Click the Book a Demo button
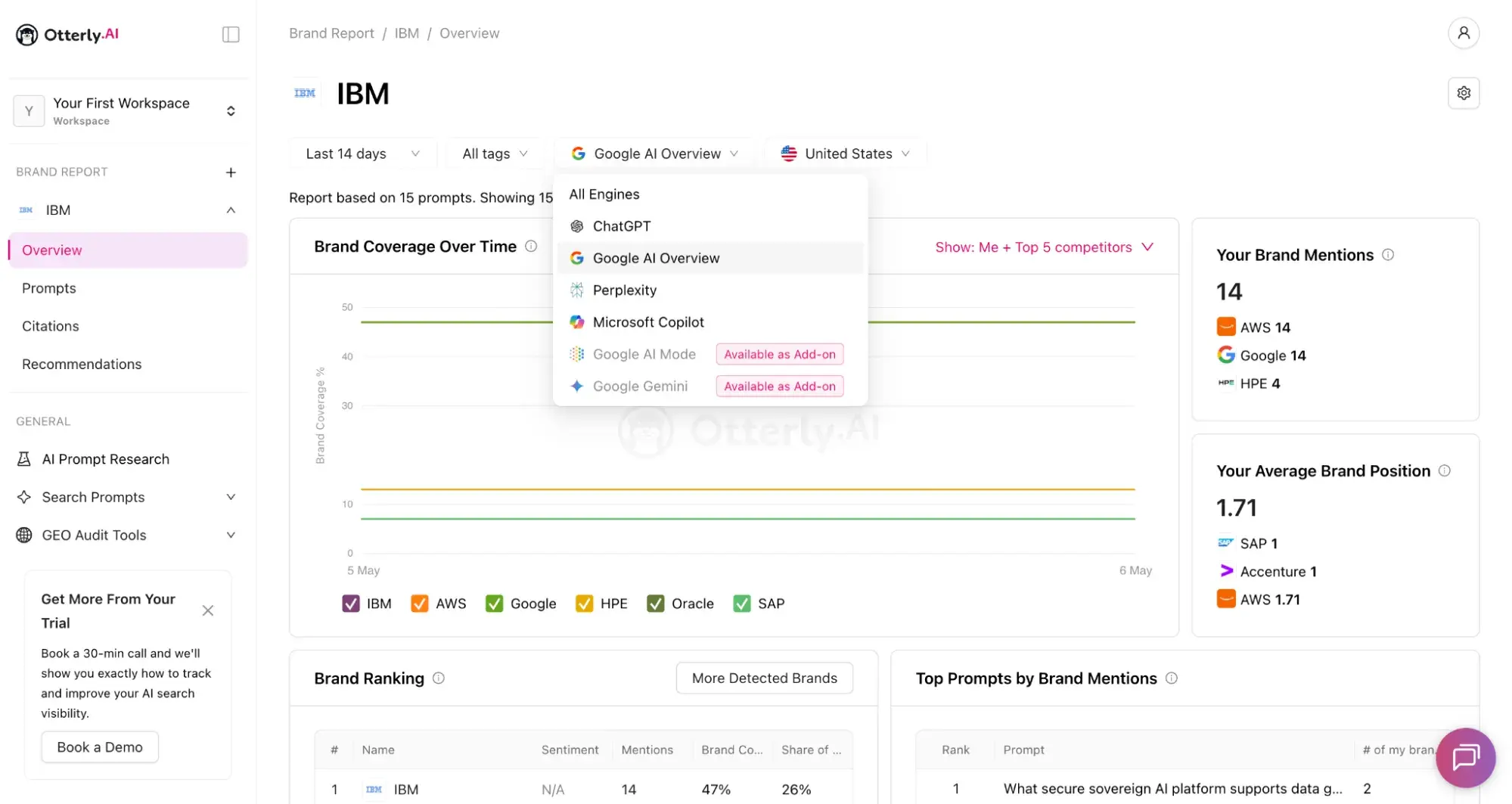The height and width of the screenshot is (804, 1512). coord(100,747)
